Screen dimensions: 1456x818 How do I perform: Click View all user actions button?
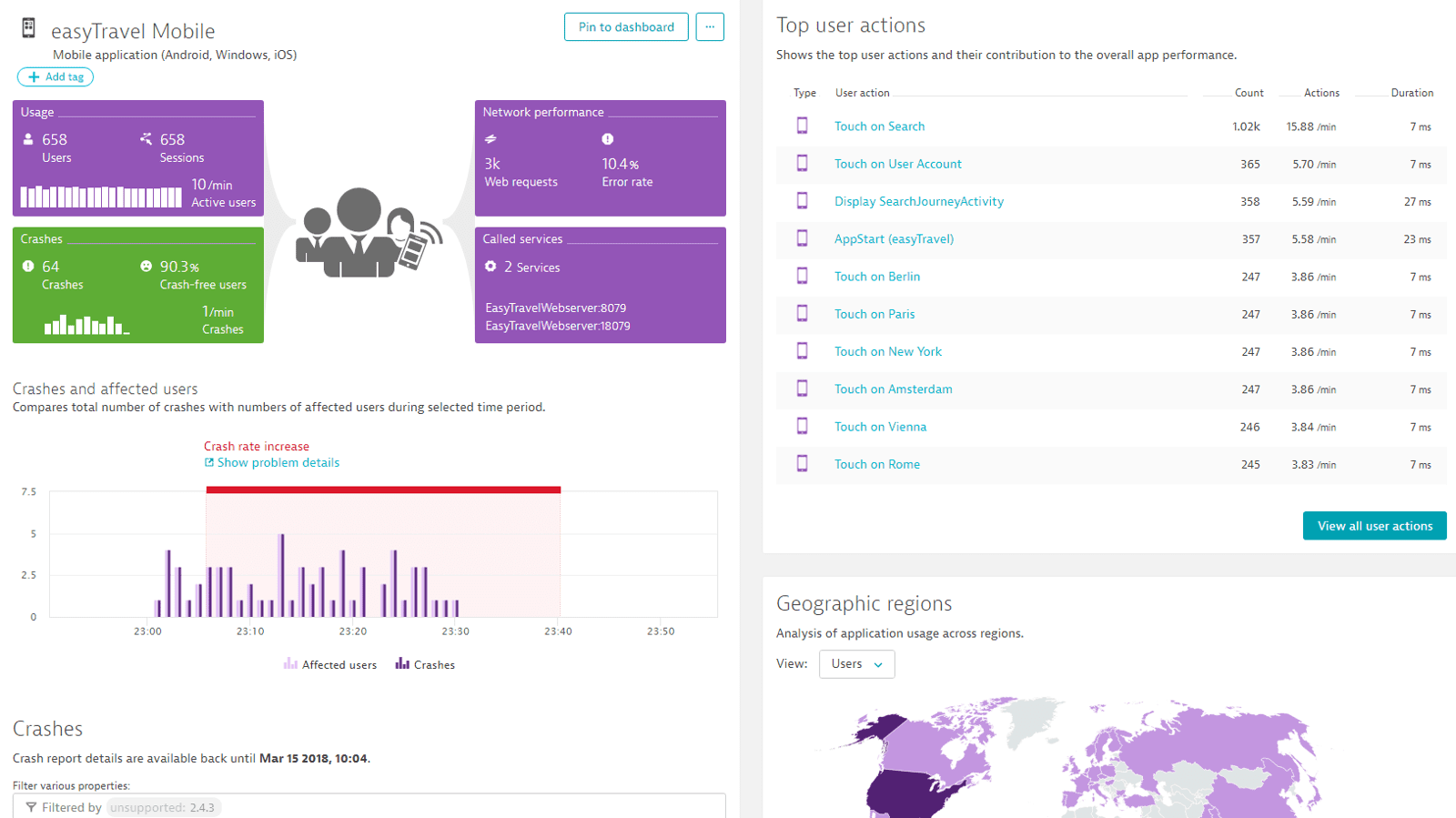pos(1374,526)
